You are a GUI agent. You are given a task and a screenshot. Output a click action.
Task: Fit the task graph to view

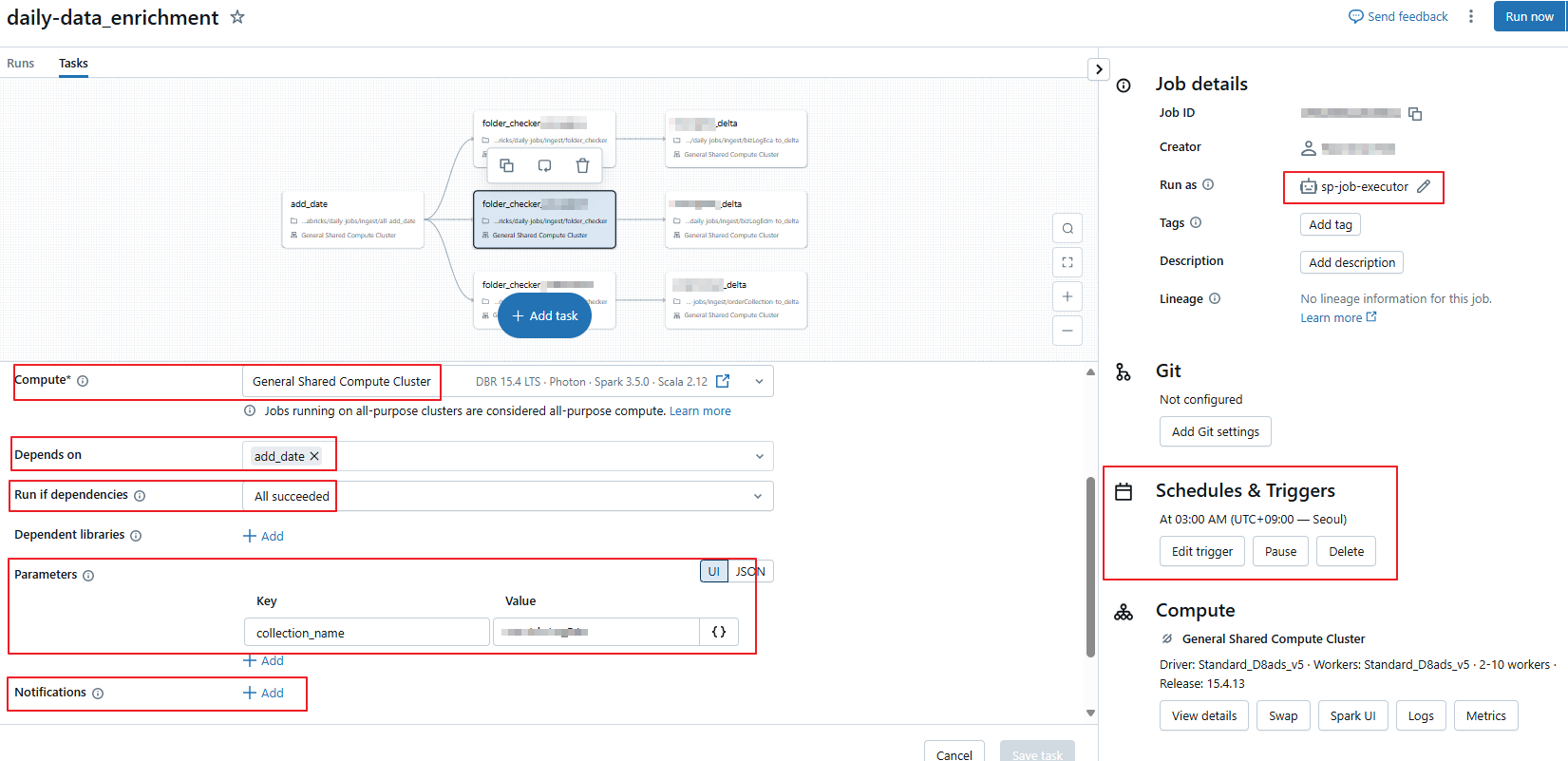click(1067, 262)
